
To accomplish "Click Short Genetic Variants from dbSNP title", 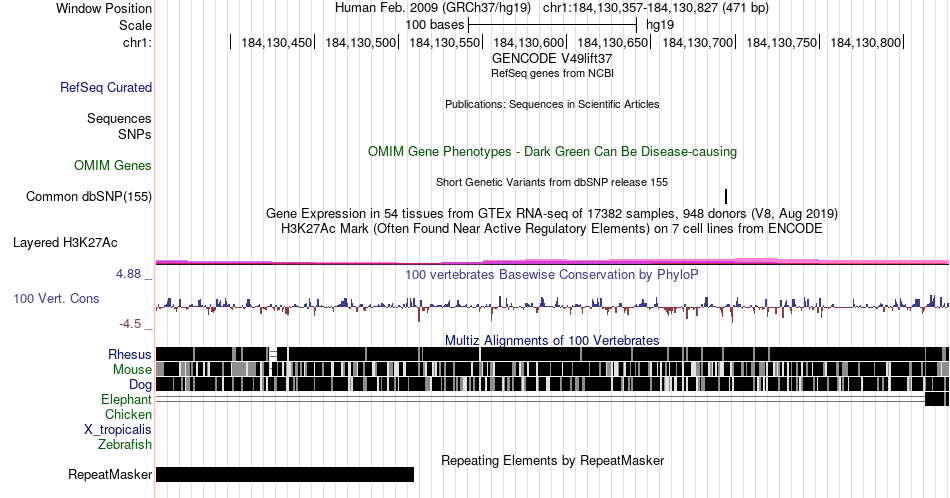I will [552, 182].
